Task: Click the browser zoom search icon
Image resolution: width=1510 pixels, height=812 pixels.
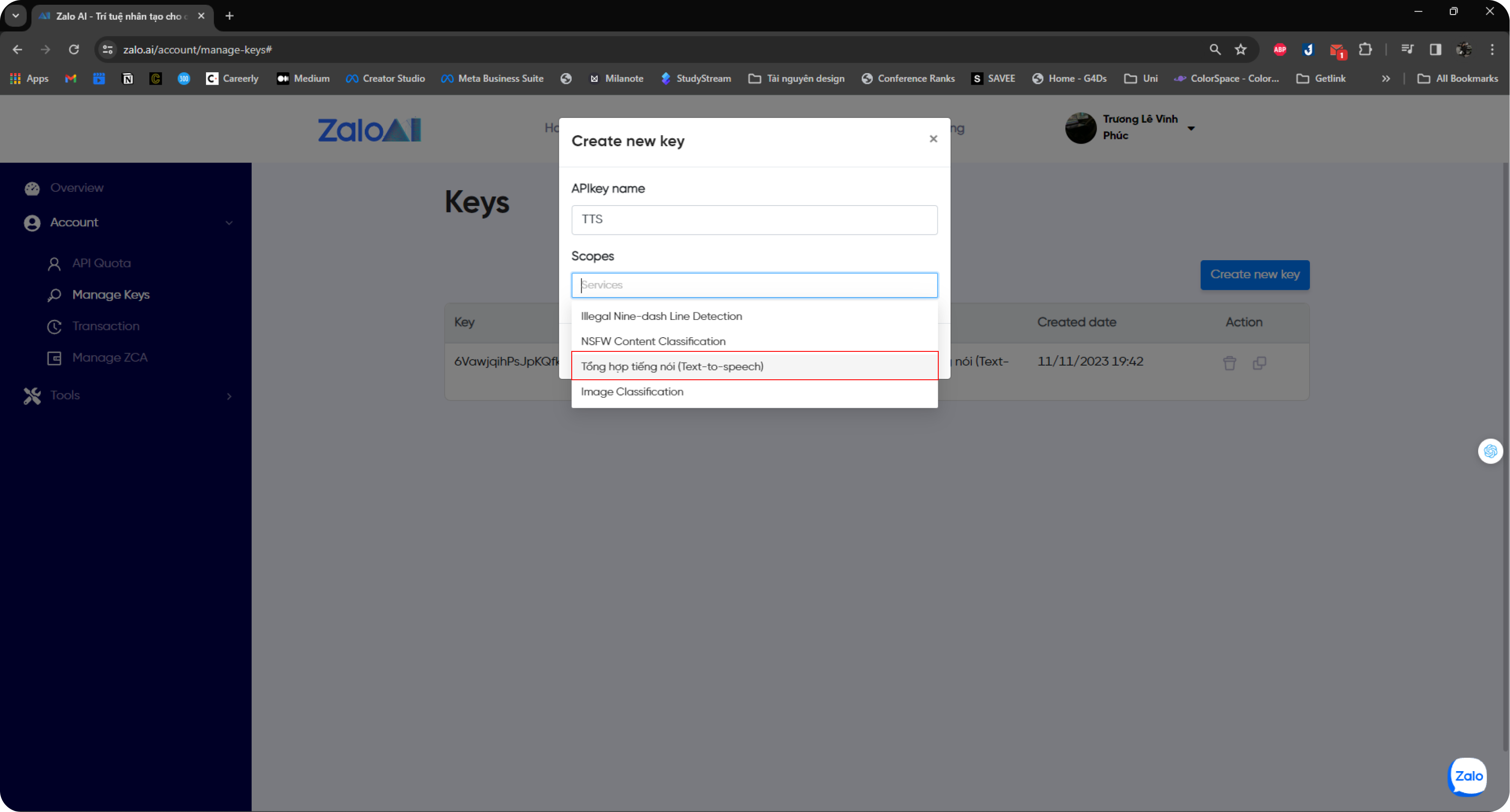Action: pos(1214,50)
